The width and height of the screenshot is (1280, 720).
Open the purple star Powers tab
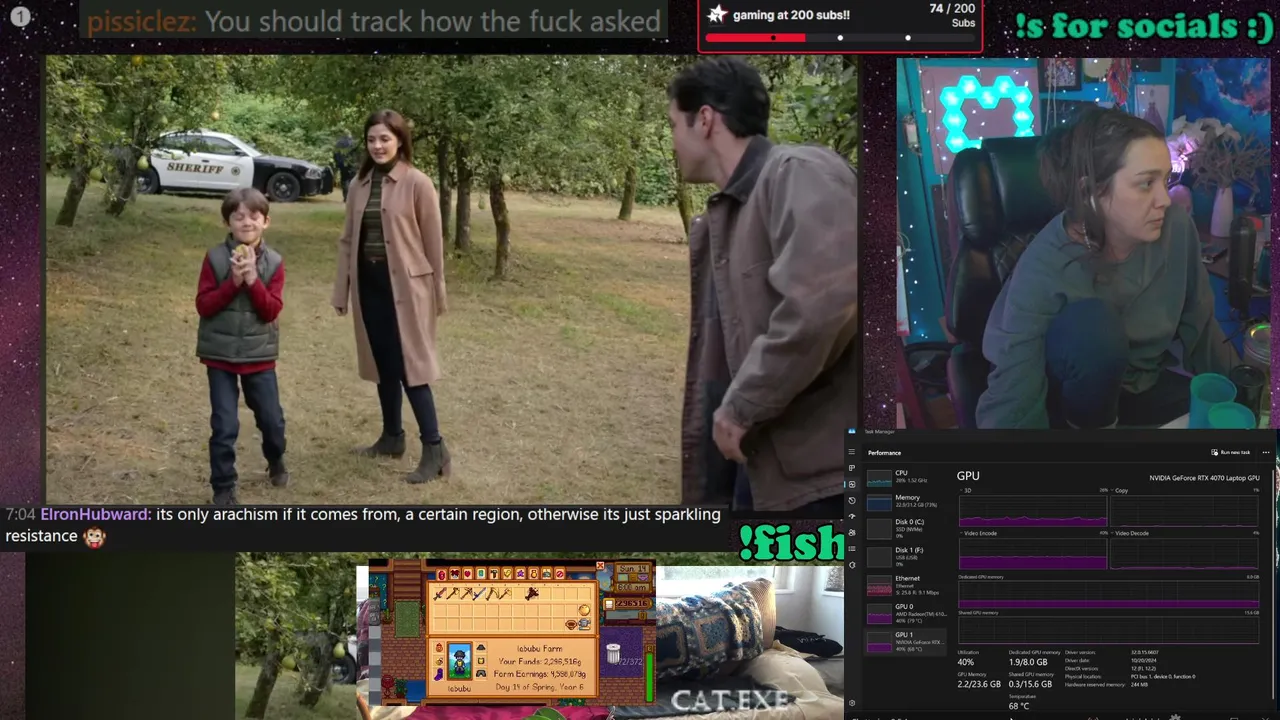520,574
